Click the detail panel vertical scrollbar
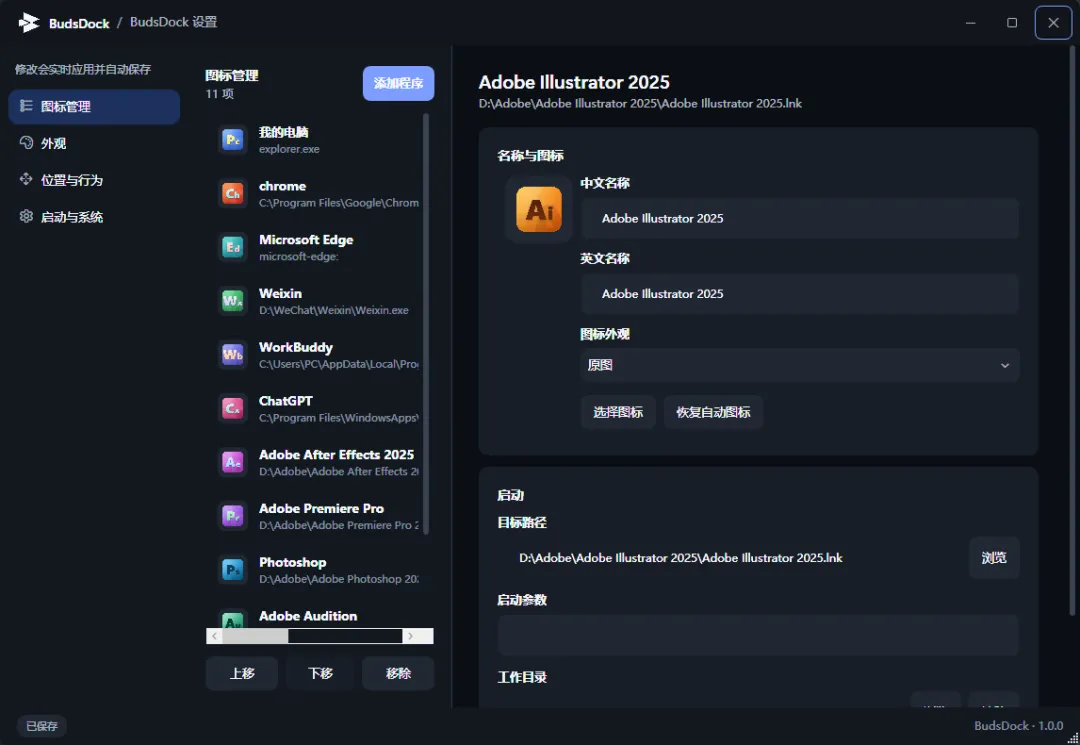 click(1072, 330)
